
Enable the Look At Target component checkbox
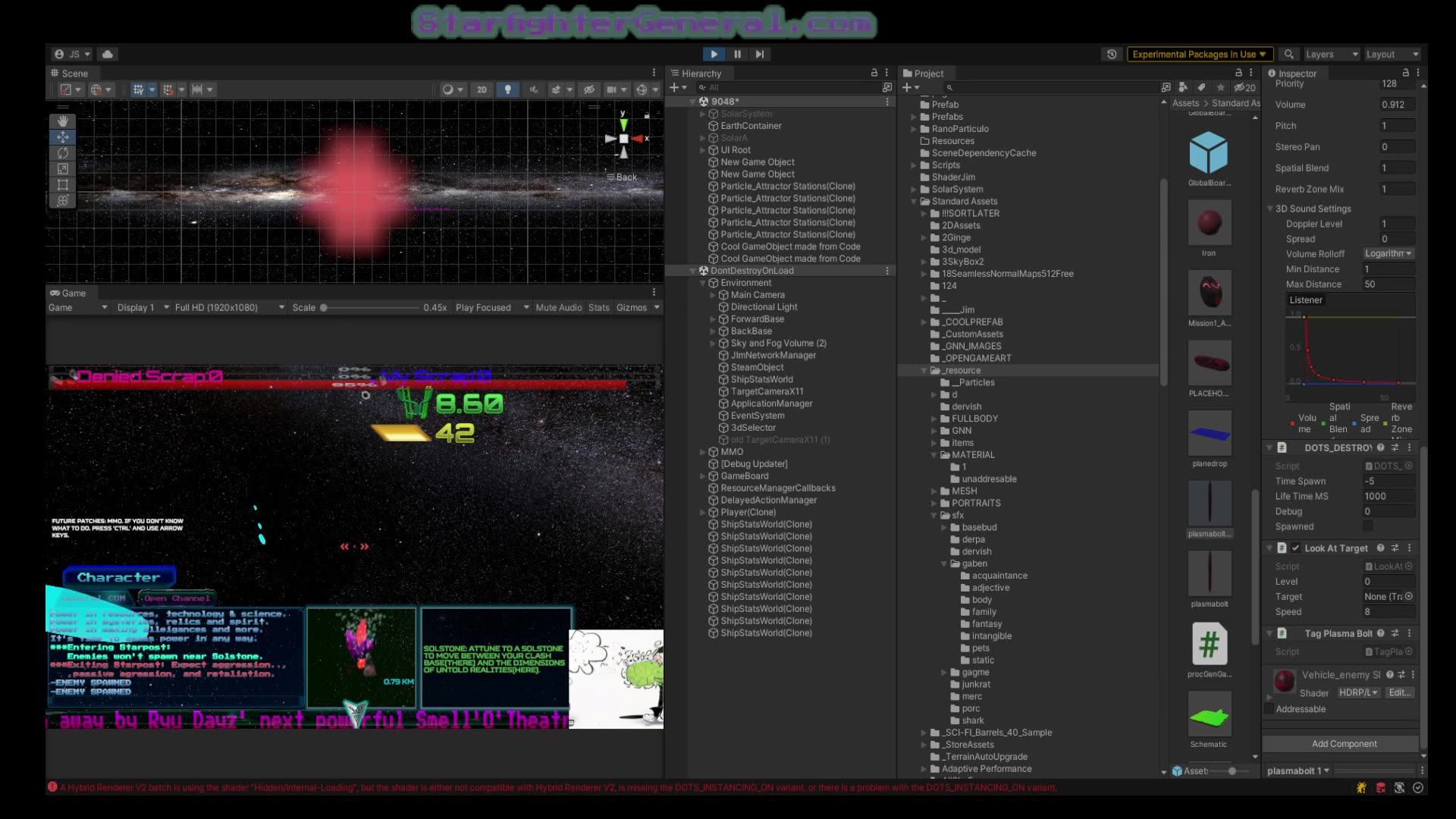click(1296, 548)
